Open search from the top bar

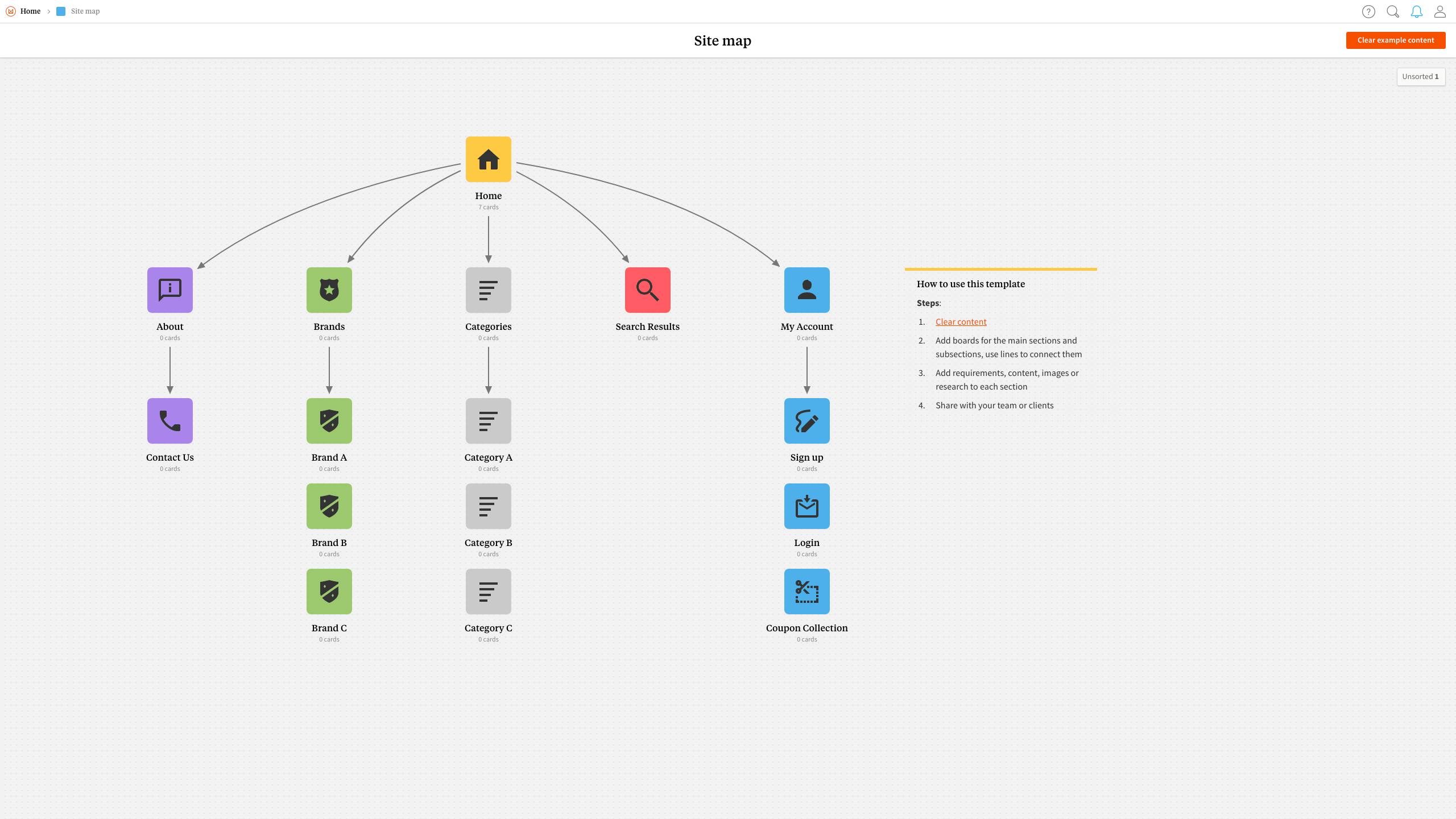click(1392, 11)
